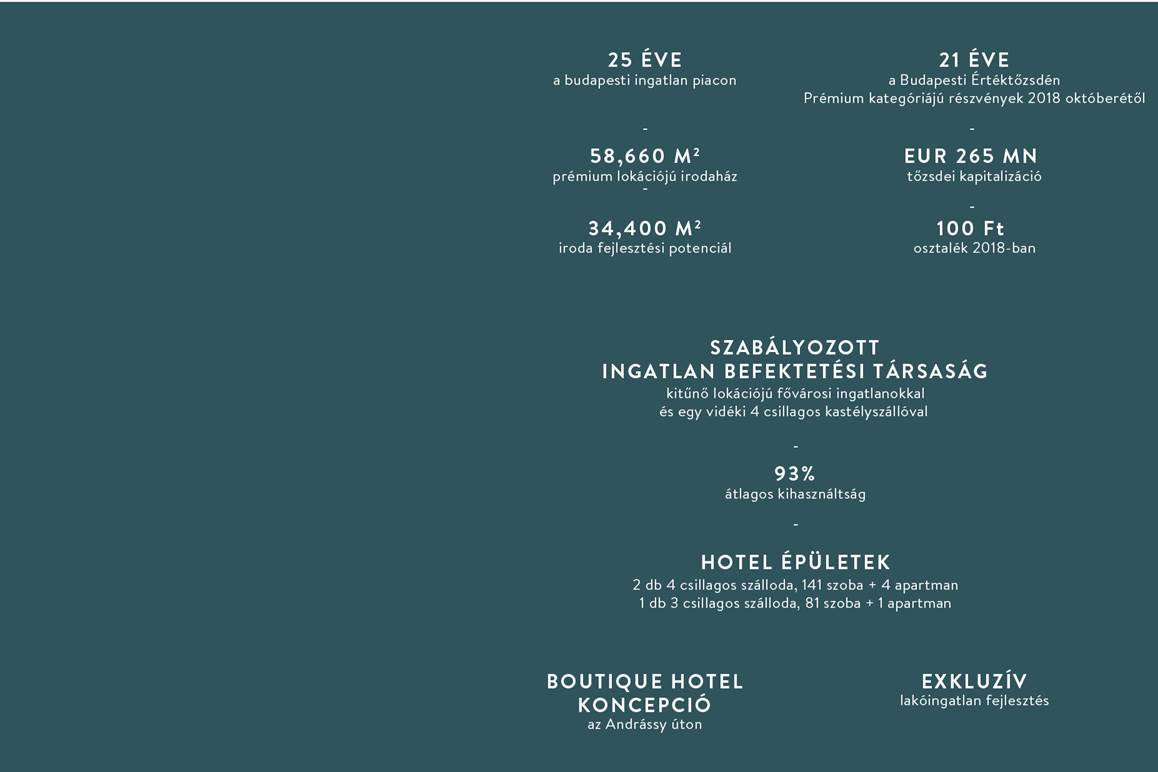Select the "100 Ft" dividend figure
The height and width of the screenshot is (772, 1158).
(970, 228)
